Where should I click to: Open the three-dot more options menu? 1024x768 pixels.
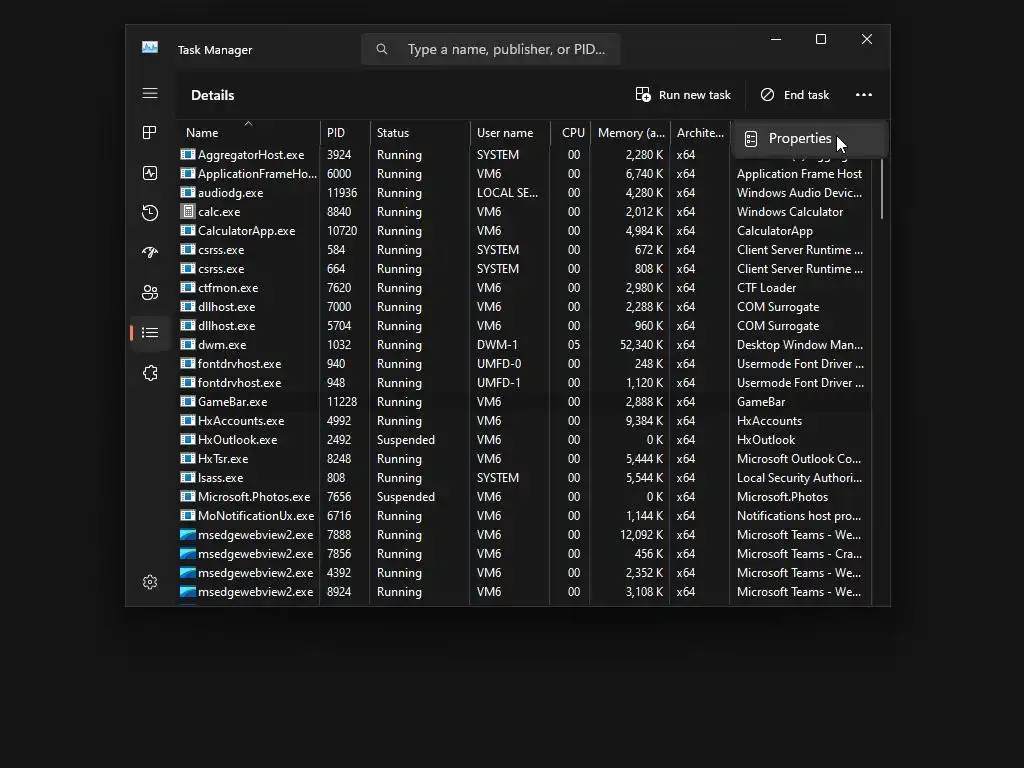pyautogui.click(x=863, y=95)
